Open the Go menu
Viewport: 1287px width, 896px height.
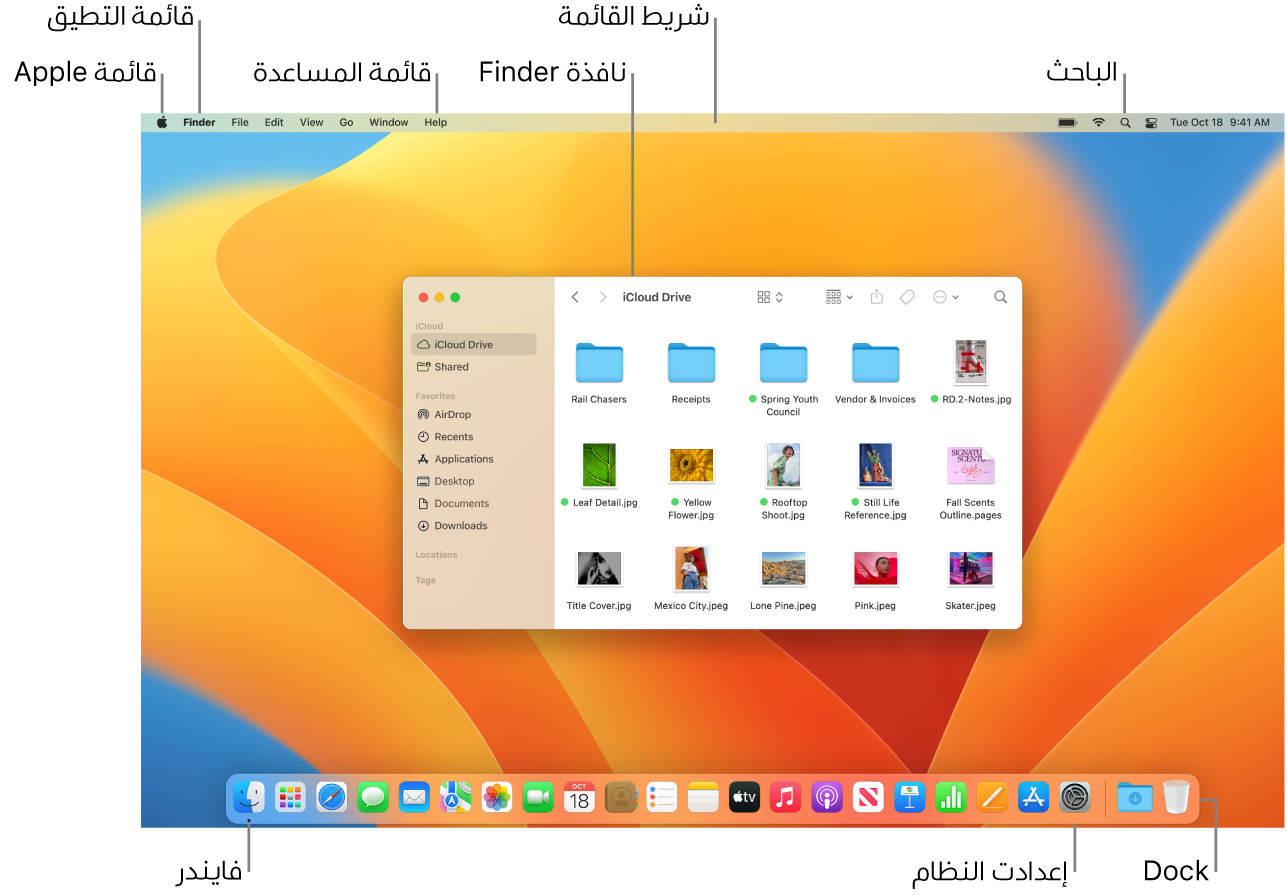point(346,122)
